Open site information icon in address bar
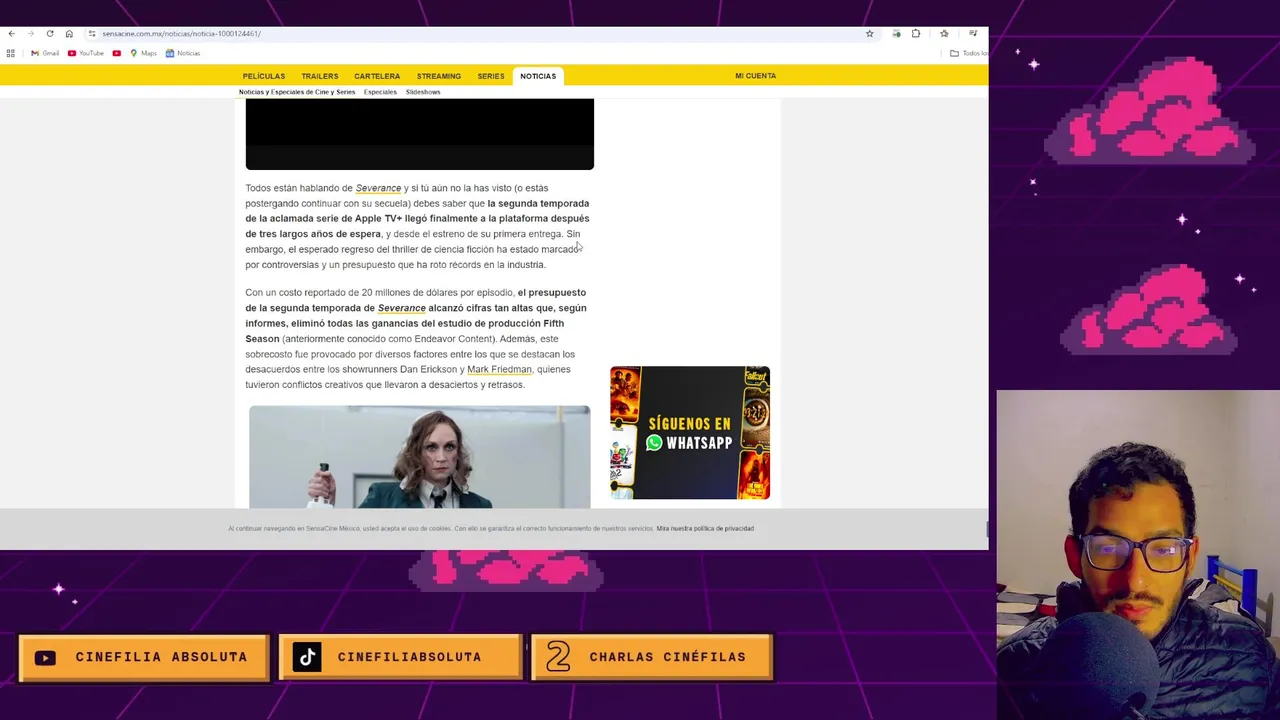Viewport: 1280px width, 720px height. 92,33
